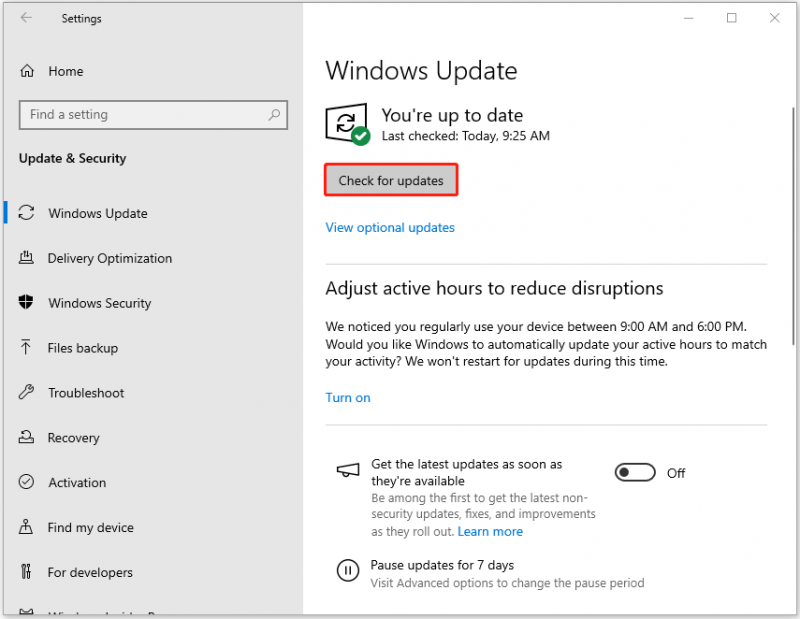Image resolution: width=800 pixels, height=619 pixels.
Task: Select Pause updates for 7 days
Action: [442, 565]
